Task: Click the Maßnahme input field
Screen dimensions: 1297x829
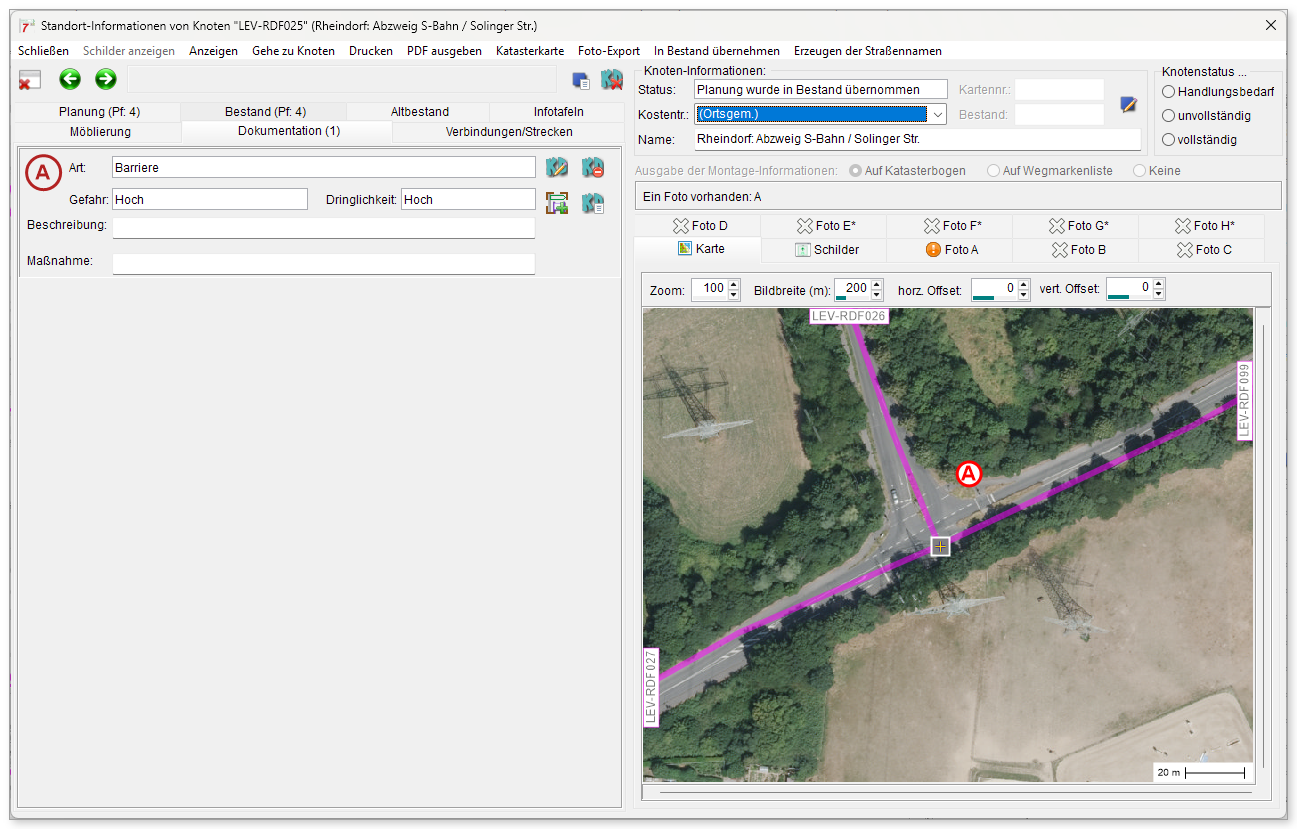Action: coord(324,264)
